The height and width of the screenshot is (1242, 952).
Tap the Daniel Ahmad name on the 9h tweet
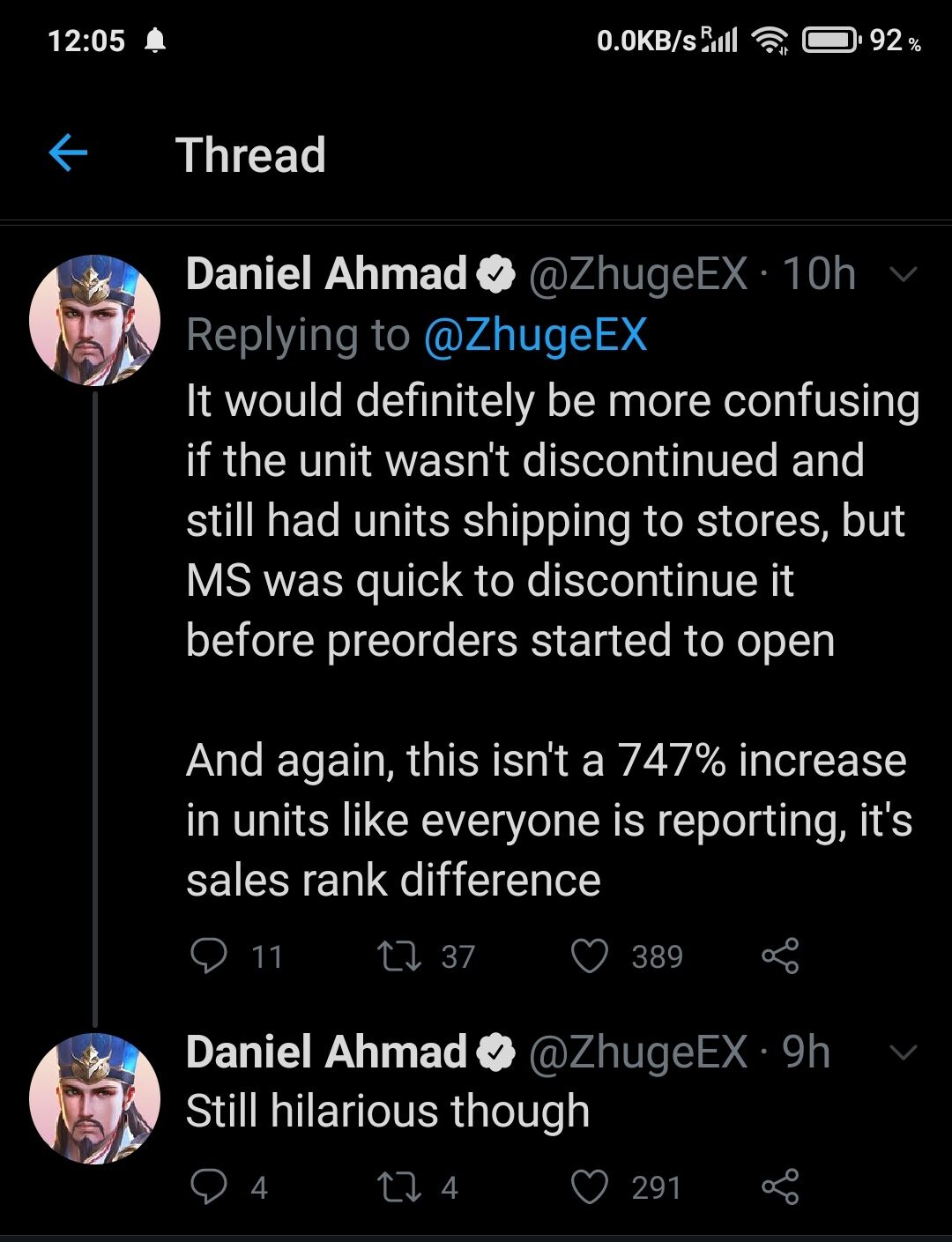pos(326,1052)
